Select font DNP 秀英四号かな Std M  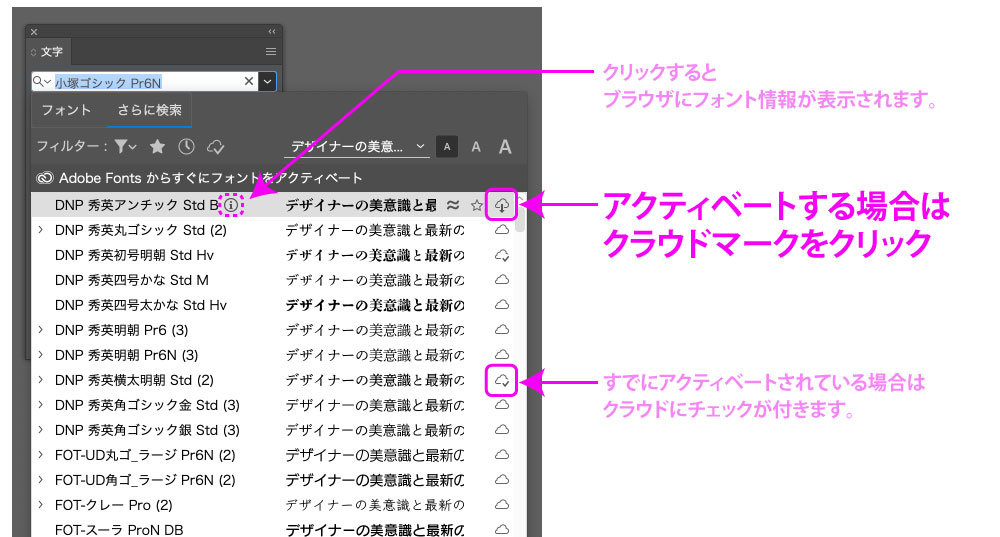point(132,280)
